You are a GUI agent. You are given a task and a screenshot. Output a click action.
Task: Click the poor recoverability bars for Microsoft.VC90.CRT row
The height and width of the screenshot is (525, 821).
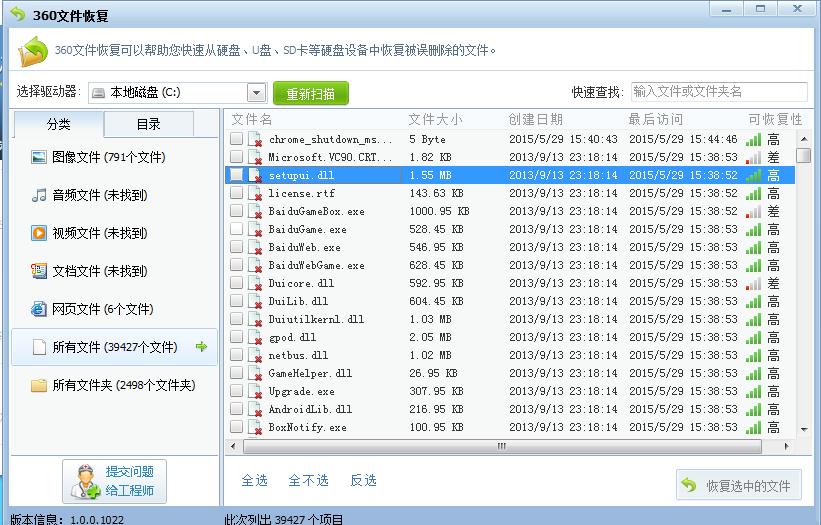coord(753,158)
